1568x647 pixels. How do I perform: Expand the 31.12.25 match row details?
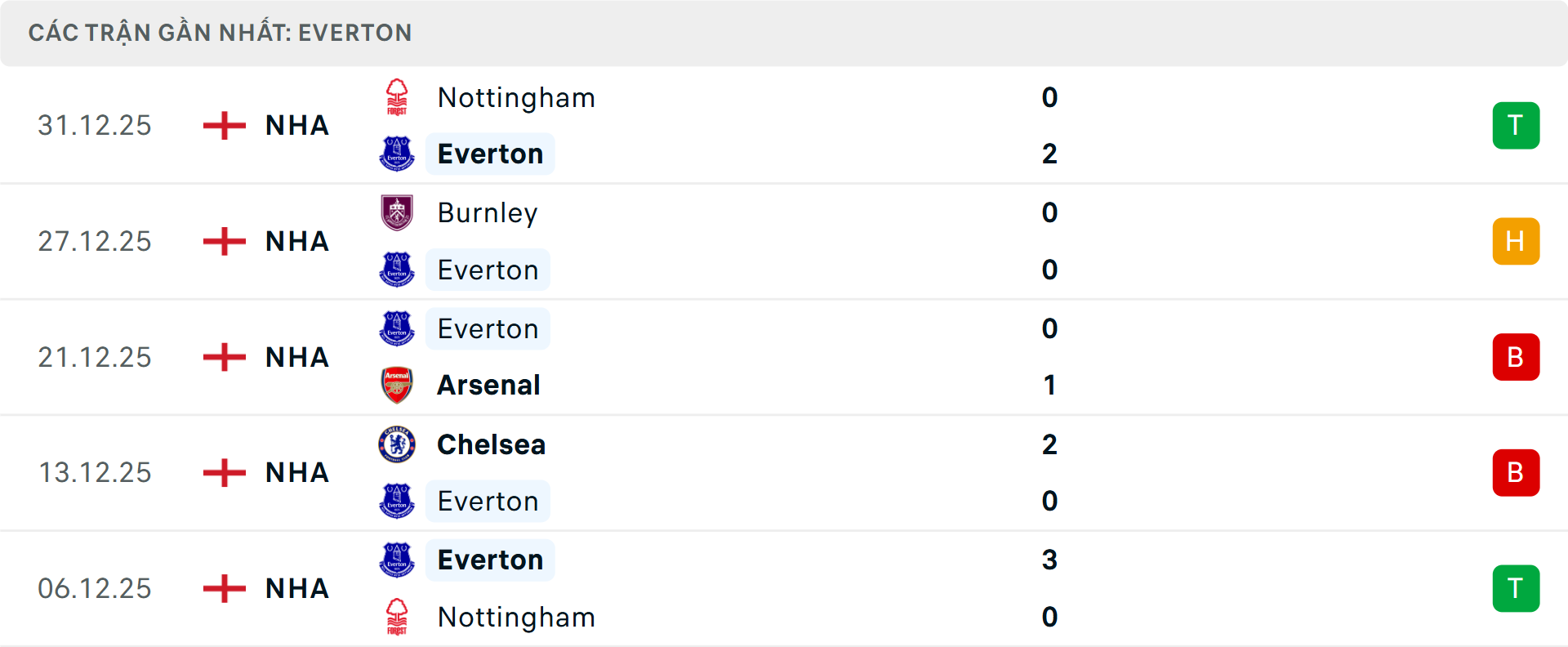tap(784, 125)
